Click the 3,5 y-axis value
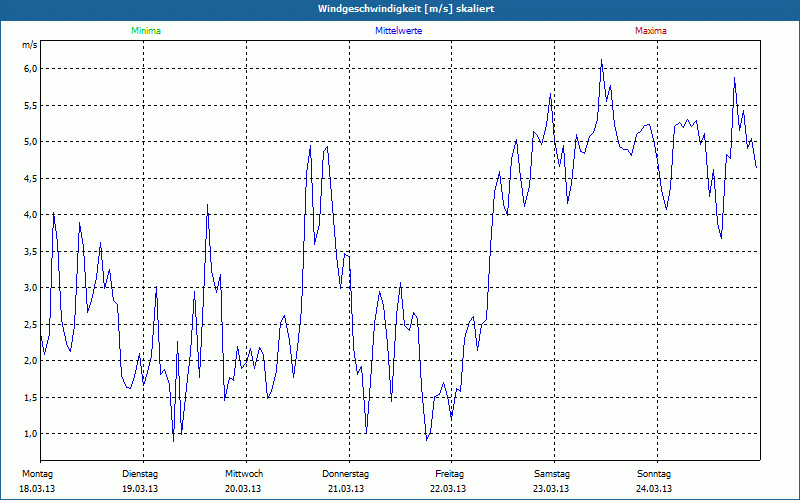This screenshot has width=800, height=500. [x=30, y=252]
